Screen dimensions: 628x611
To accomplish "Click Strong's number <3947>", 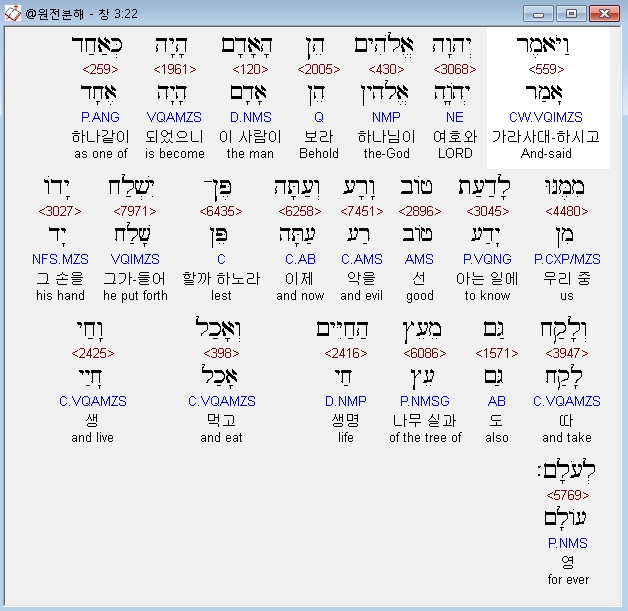I will click(566, 353).
